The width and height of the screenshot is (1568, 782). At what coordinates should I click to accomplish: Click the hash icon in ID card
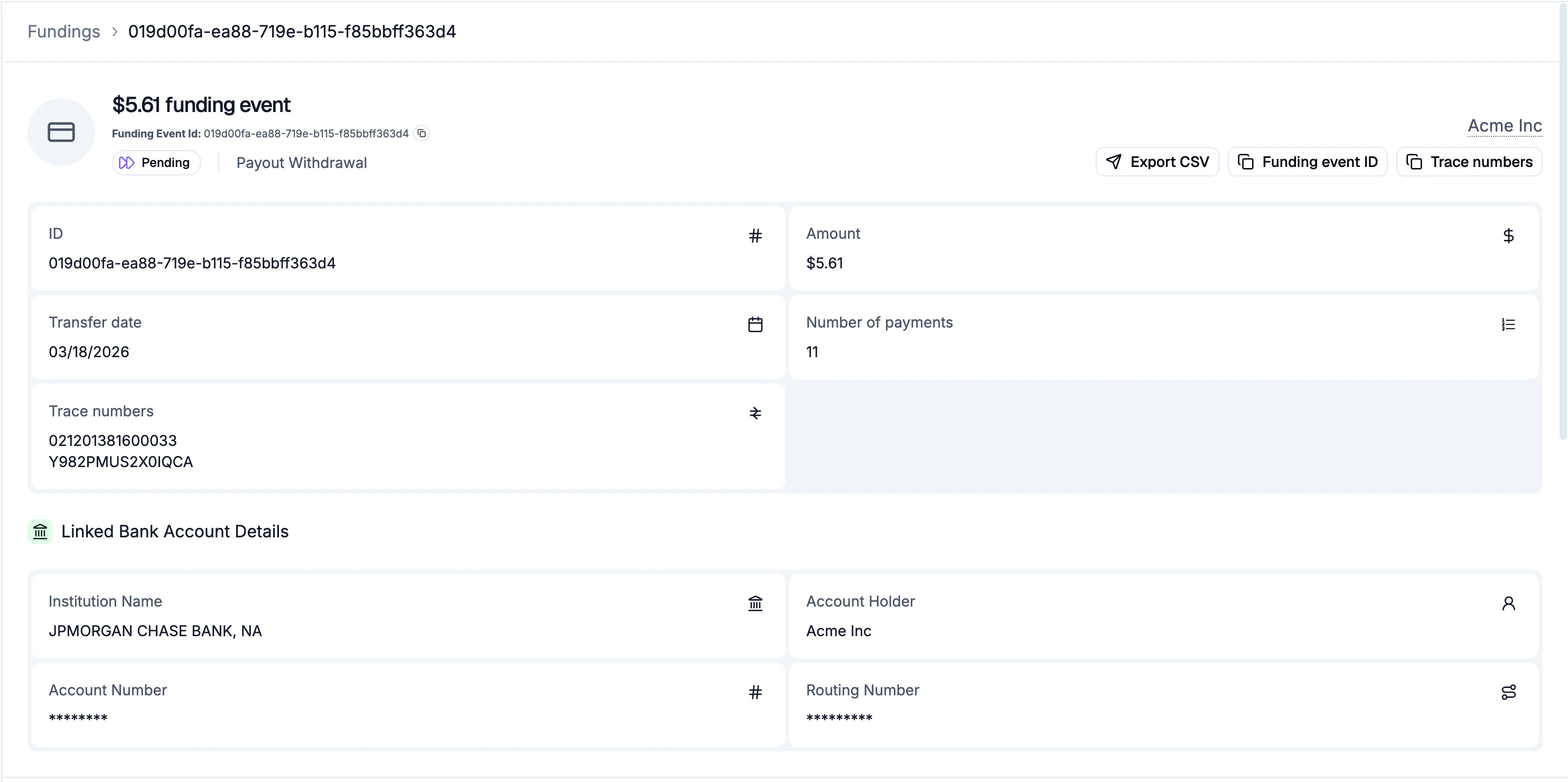coord(755,236)
